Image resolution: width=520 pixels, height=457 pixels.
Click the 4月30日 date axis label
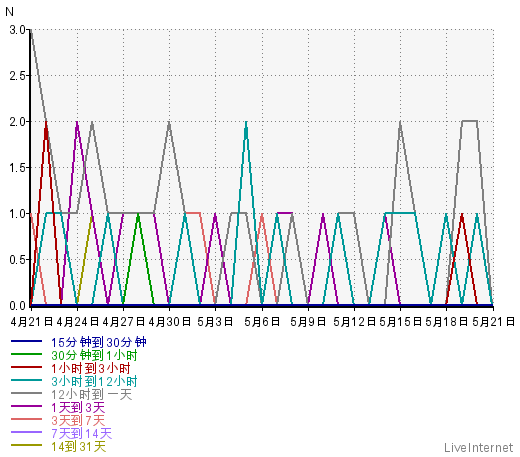click(x=170, y=322)
